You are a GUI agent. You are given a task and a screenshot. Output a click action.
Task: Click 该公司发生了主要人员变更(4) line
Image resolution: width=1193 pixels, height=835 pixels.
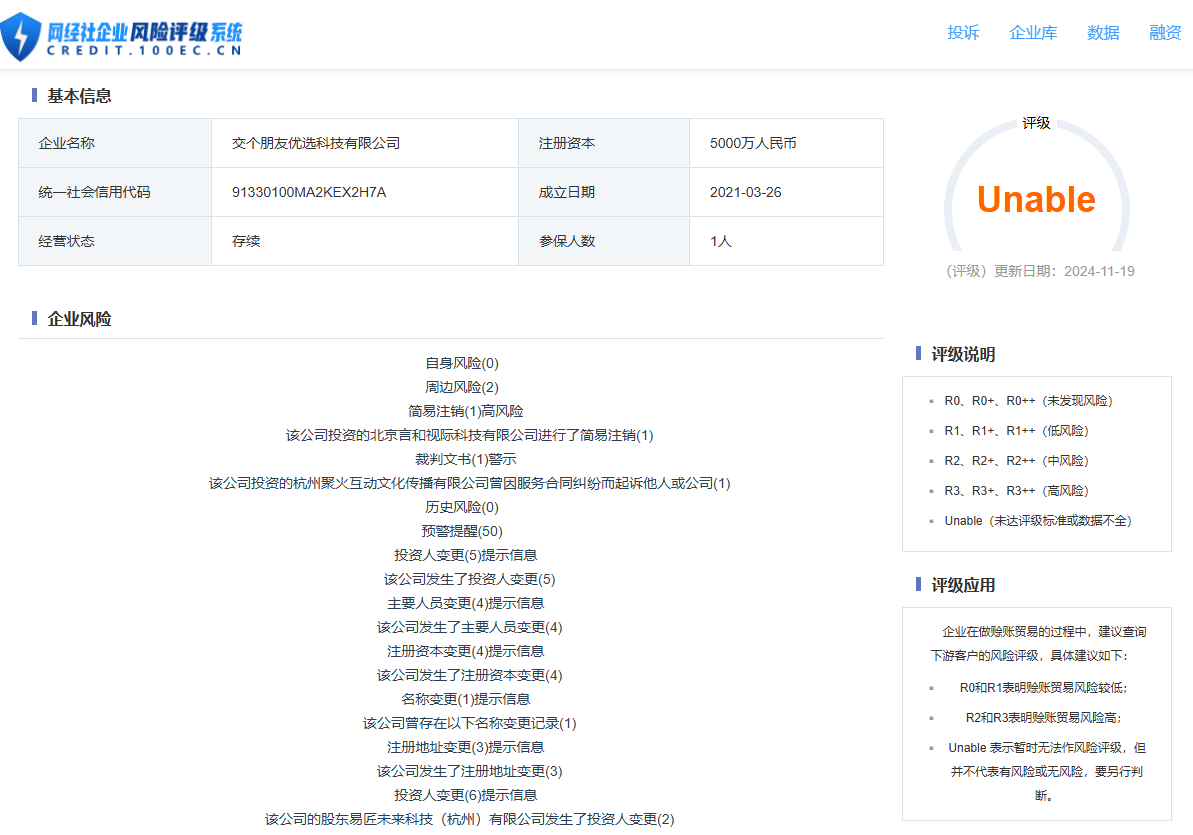[x=469, y=627]
